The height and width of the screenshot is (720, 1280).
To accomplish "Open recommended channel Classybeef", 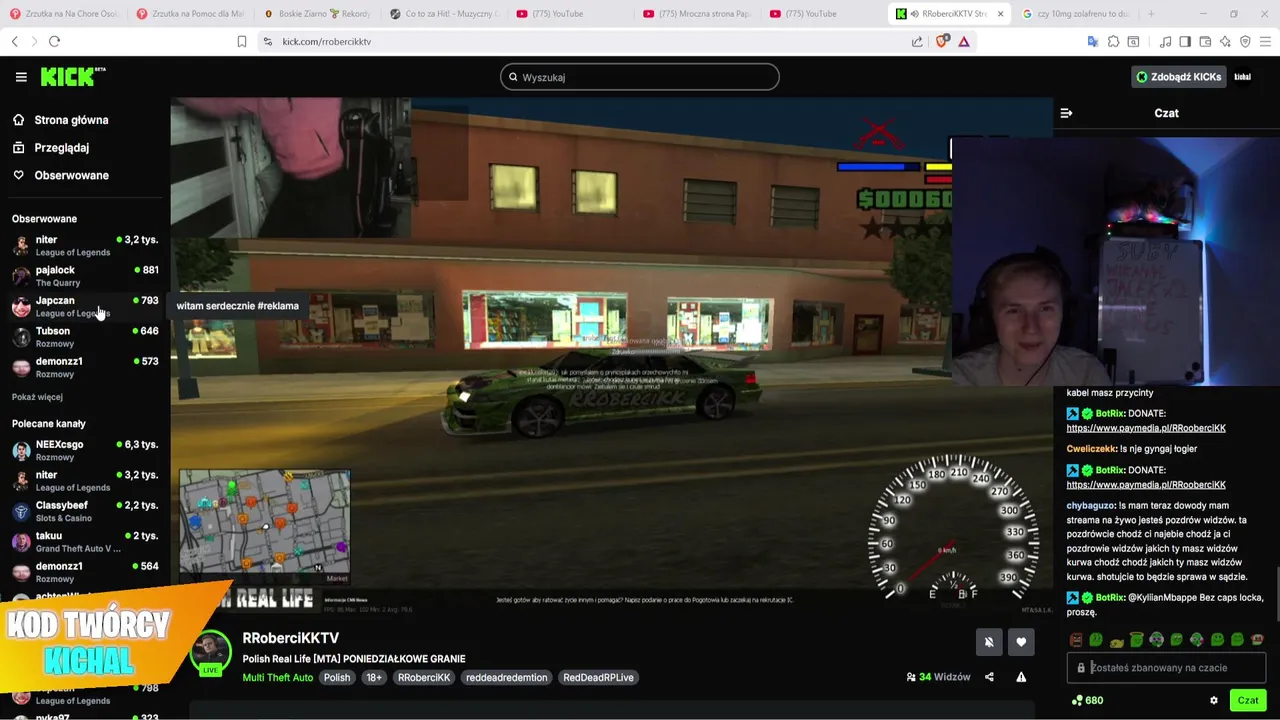I will (85, 511).
